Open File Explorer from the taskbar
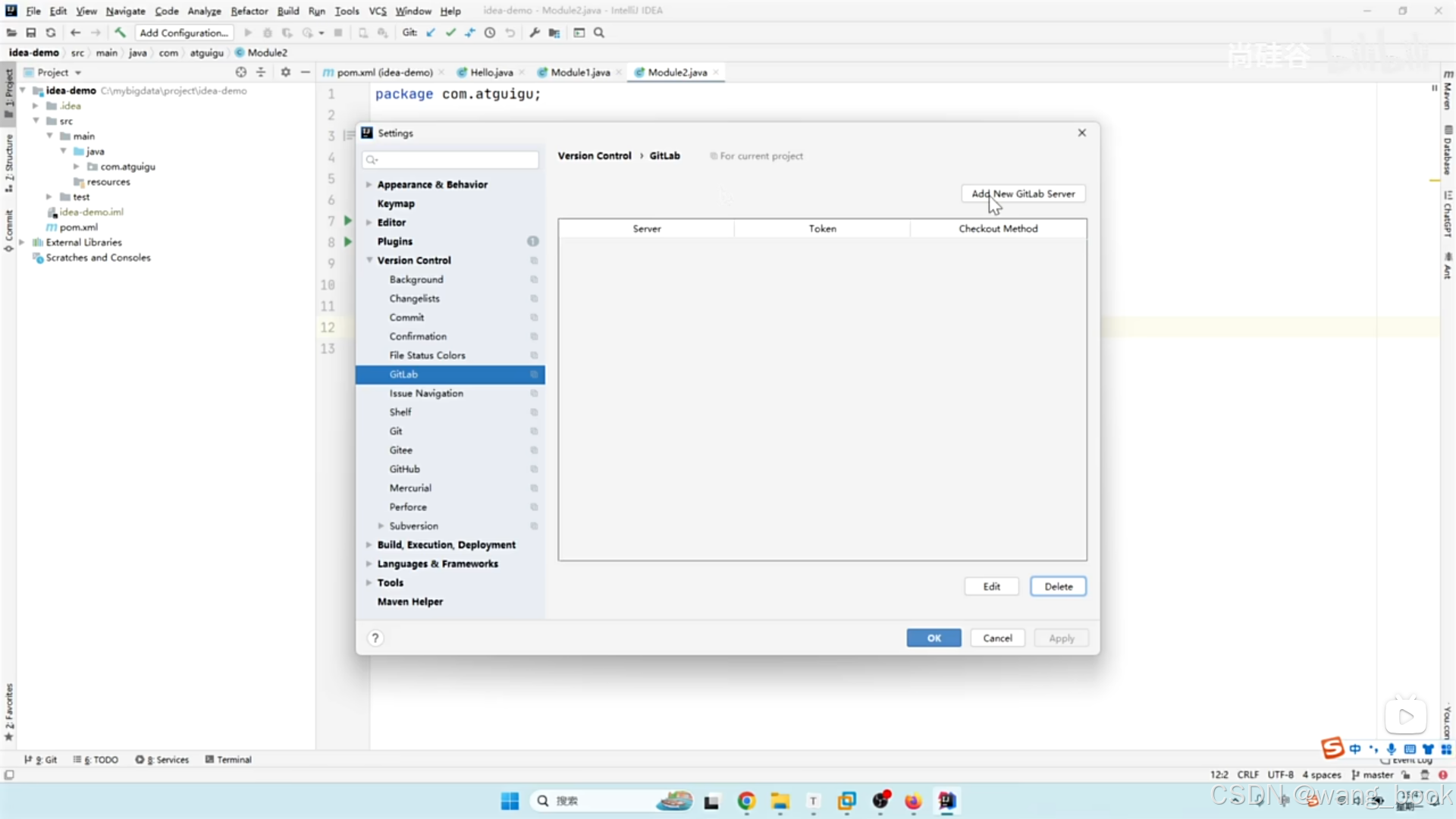This screenshot has width=1456, height=819. click(780, 801)
